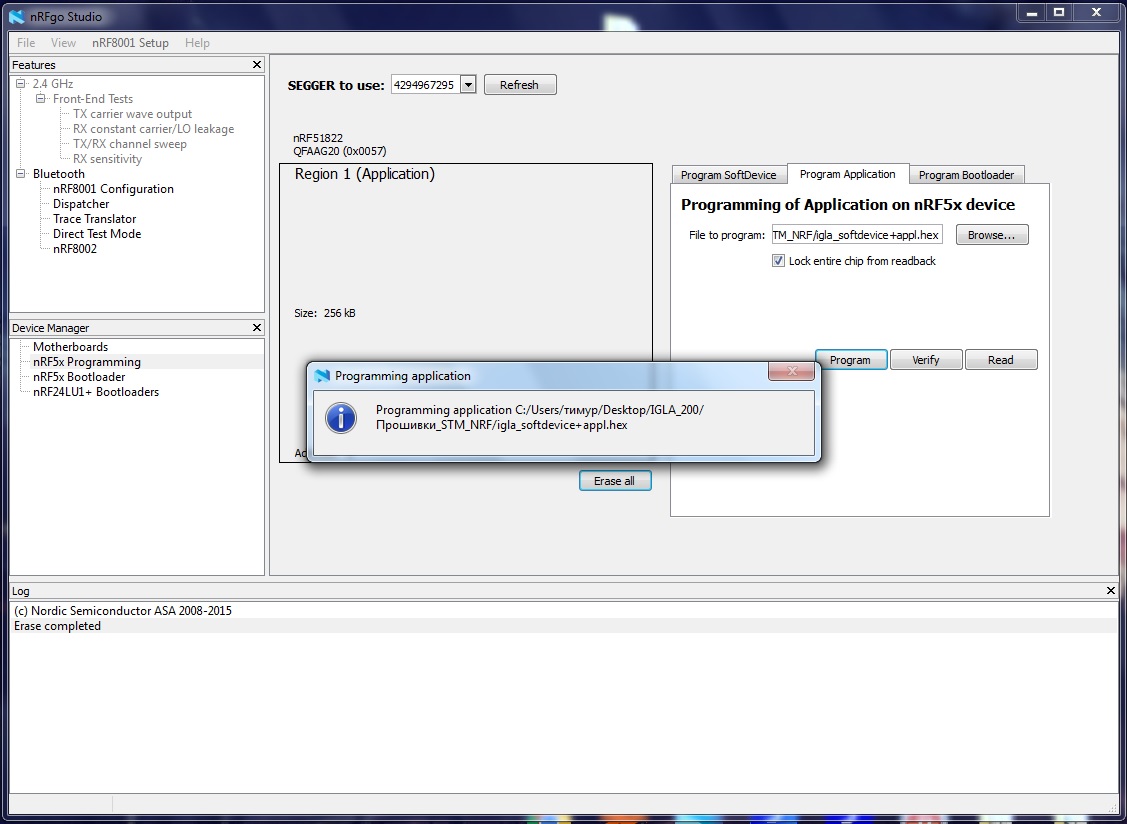Collapse the Bluetooth tree node
This screenshot has height=824, width=1127.
(21, 174)
